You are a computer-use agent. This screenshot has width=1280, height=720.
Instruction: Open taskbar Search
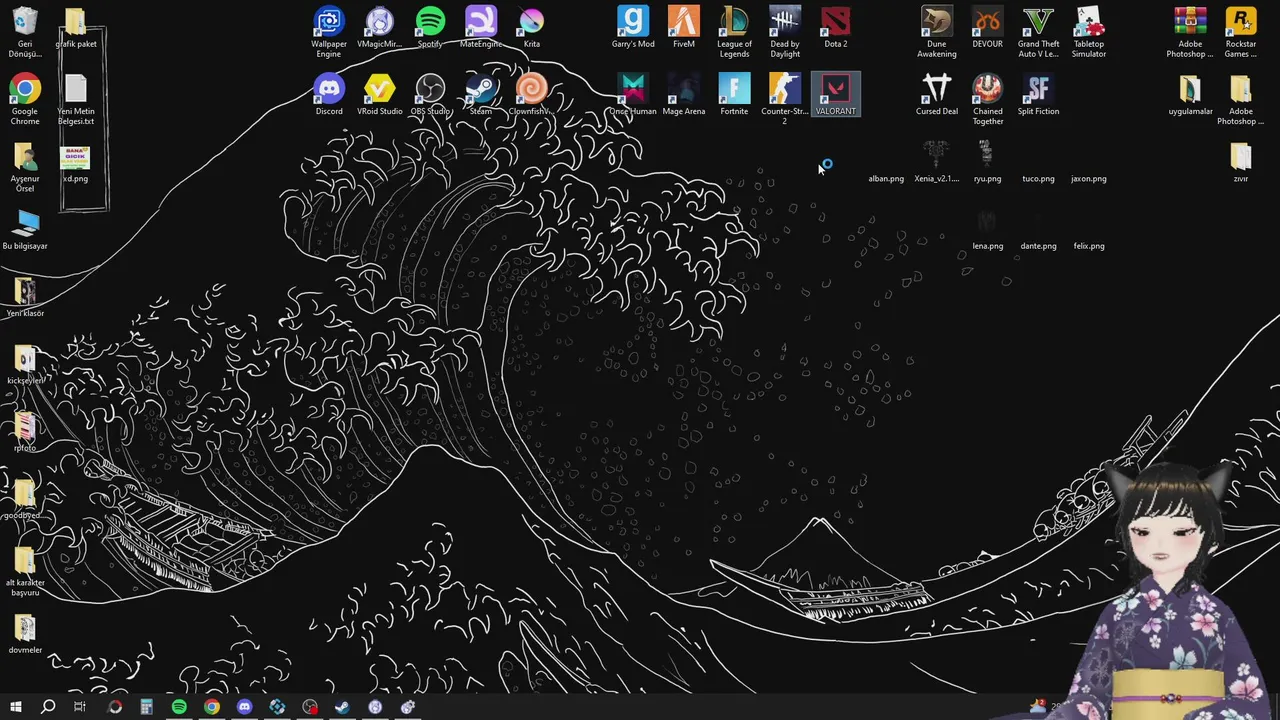[x=47, y=707]
